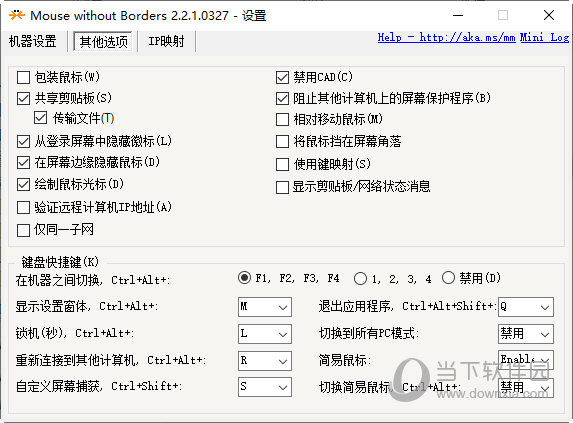The width and height of the screenshot is (573, 423).
Task: Expand the 切换到所有PC模式 dropdown
Action: (x=526, y=334)
